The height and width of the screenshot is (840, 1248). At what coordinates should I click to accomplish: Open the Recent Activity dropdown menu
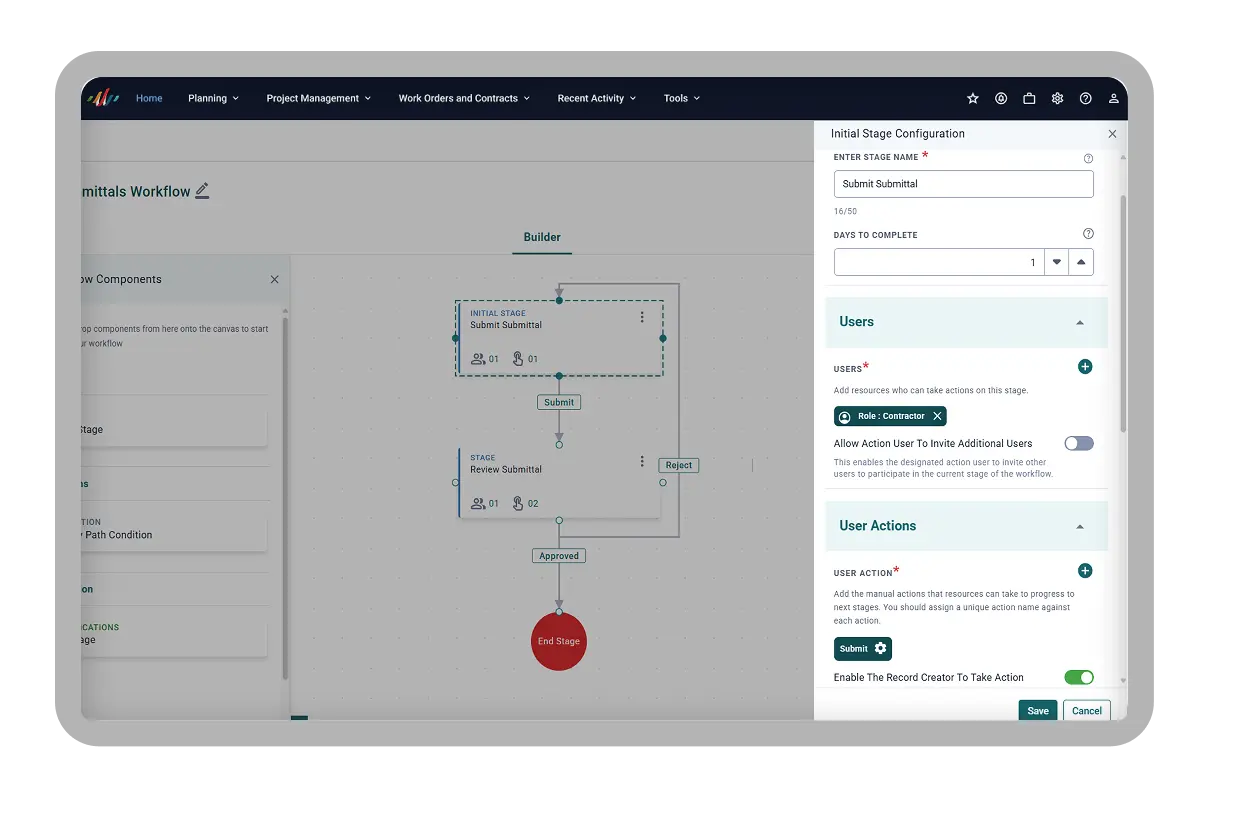coord(596,98)
